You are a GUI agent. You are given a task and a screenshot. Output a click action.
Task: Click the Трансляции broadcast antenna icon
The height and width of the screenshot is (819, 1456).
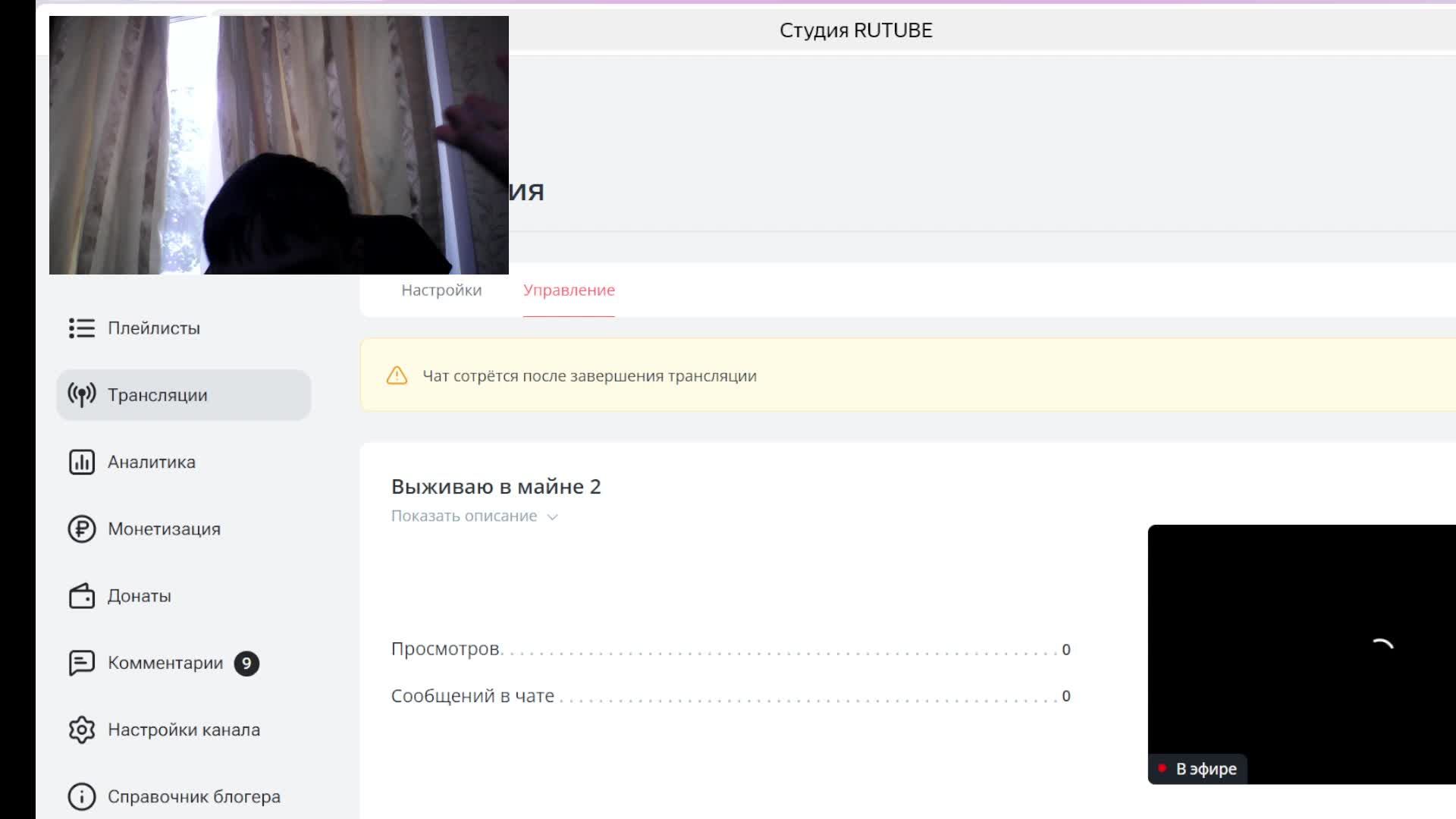click(82, 395)
